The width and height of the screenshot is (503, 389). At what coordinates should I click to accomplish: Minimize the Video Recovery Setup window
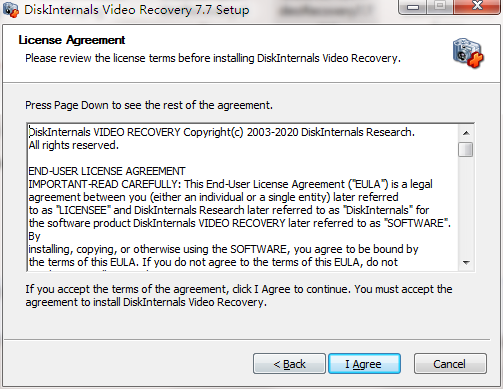tap(413, 7)
